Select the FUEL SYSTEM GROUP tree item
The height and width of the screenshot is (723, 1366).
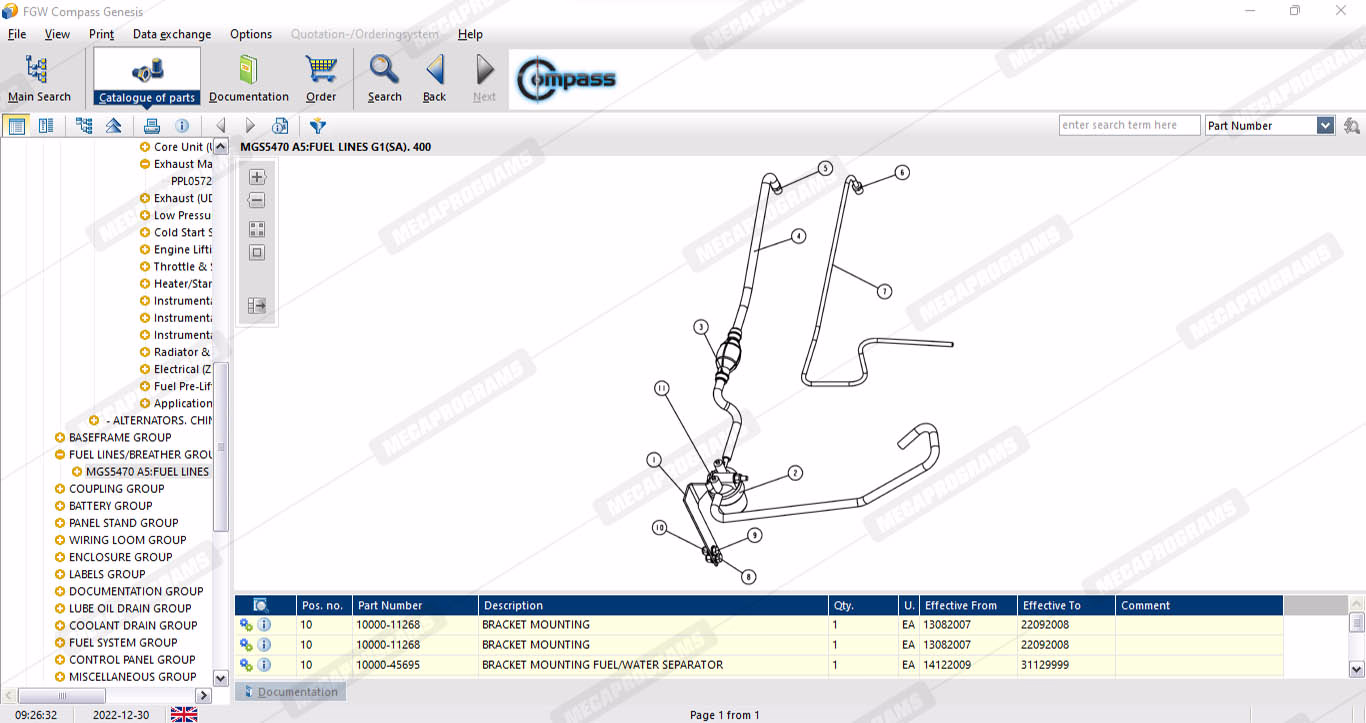pos(123,643)
